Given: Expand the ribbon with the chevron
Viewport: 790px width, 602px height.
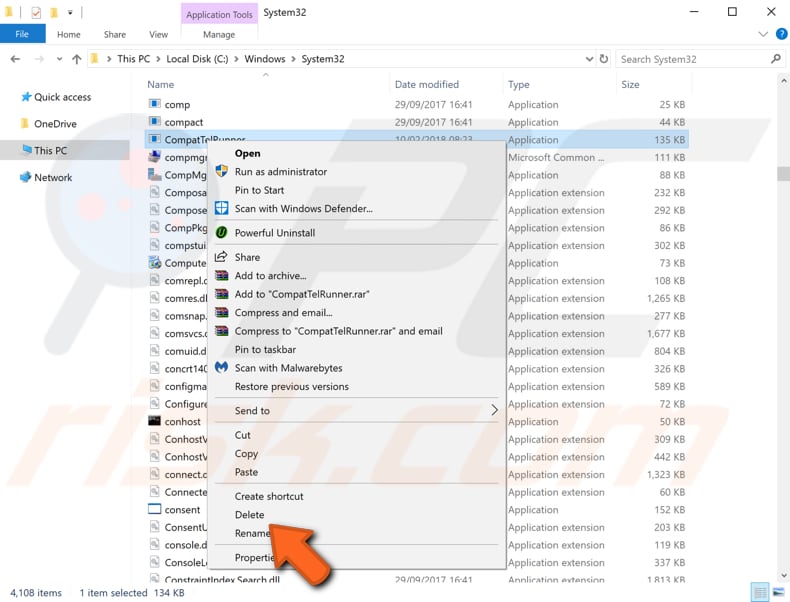Looking at the screenshot, I should (763, 34).
